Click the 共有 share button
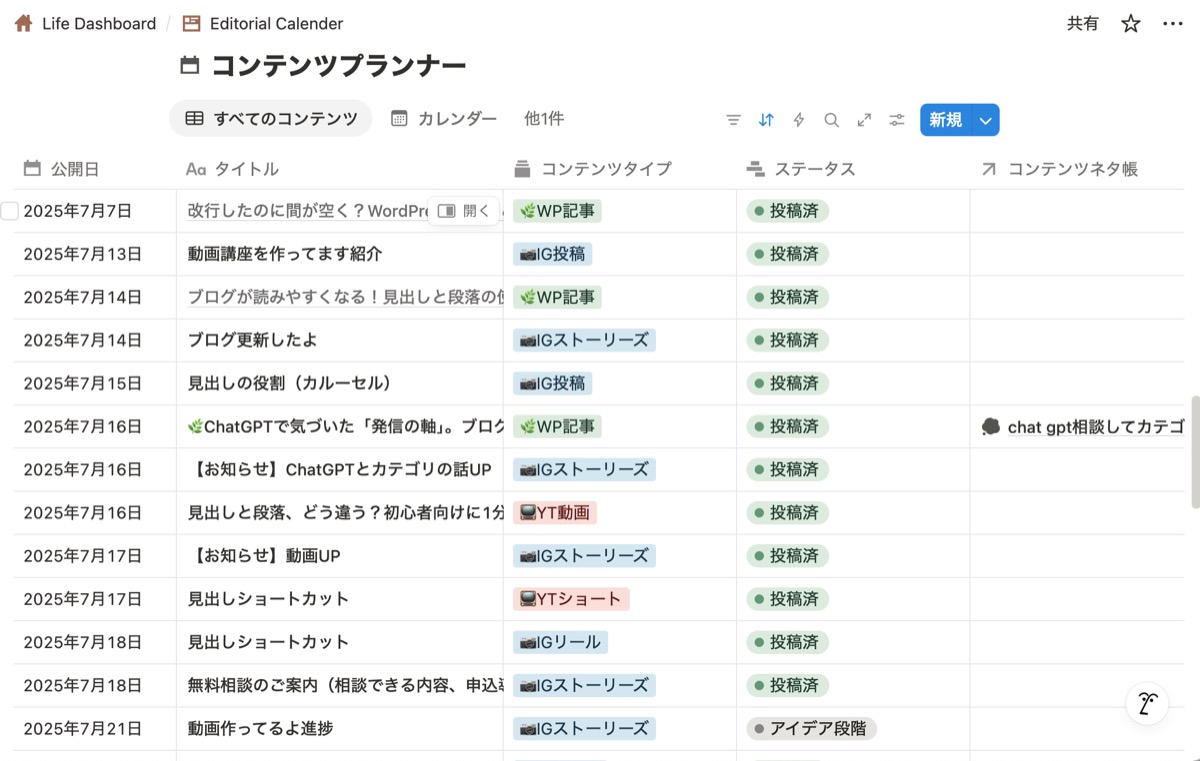1200x761 pixels. (x=1082, y=24)
